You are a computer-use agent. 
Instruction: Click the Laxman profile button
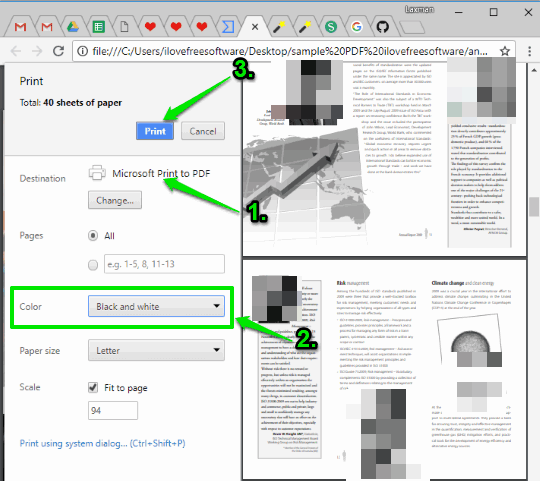pos(419,9)
